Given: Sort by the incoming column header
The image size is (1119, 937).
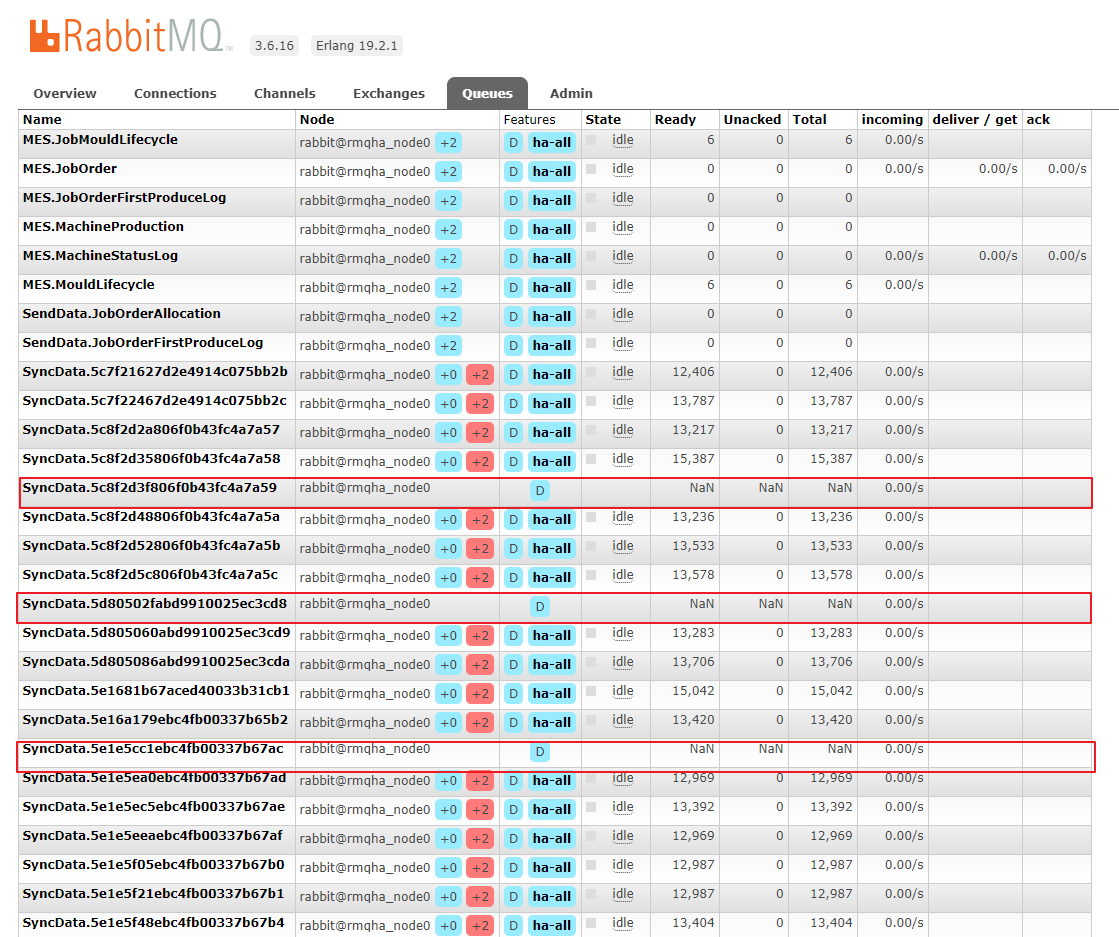Looking at the screenshot, I should tap(892, 119).
